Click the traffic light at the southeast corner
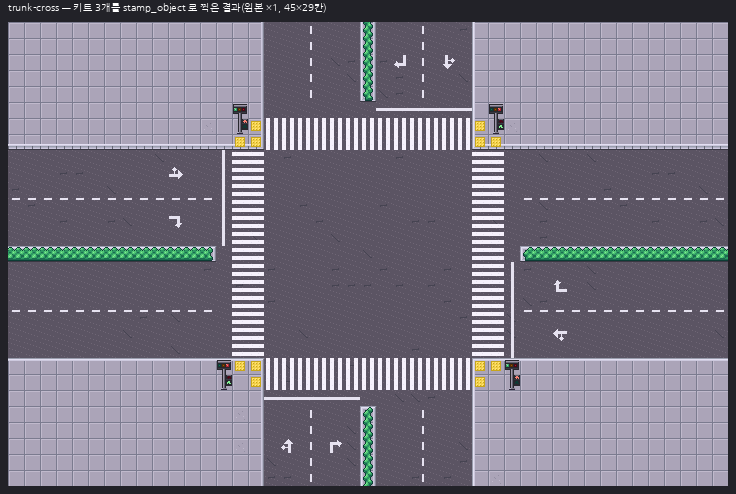736x494 pixels. (x=513, y=375)
